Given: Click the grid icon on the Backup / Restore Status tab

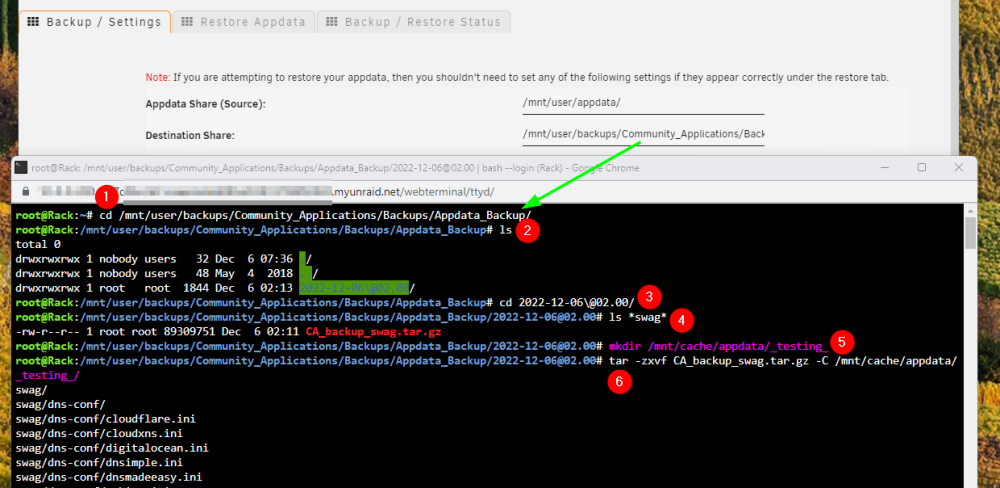Looking at the screenshot, I should (x=332, y=22).
